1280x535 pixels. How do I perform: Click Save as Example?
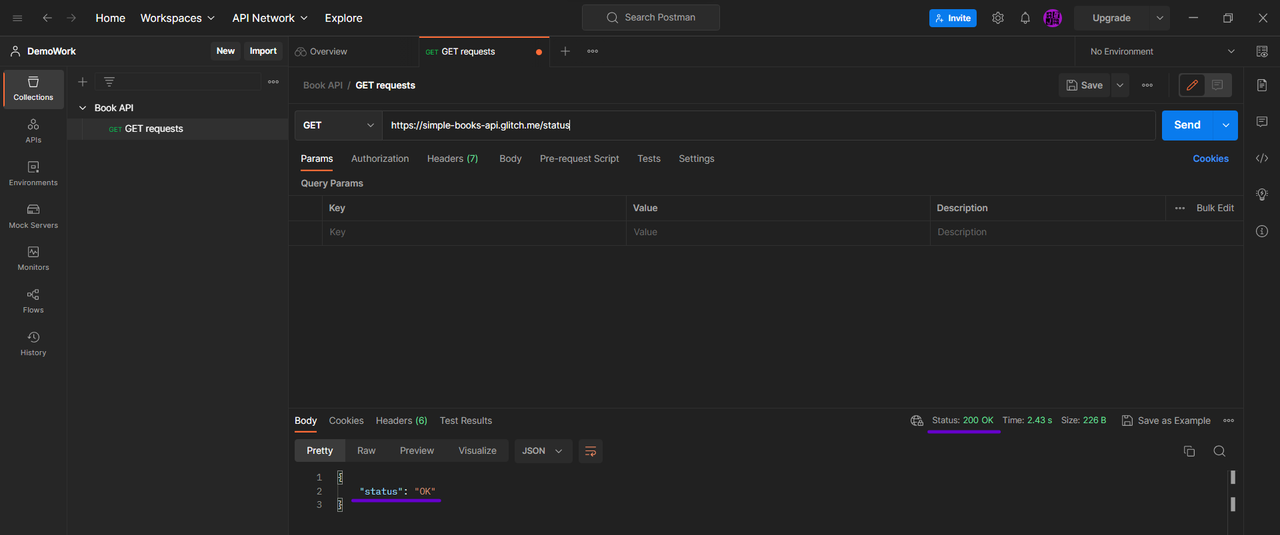[1166, 421]
